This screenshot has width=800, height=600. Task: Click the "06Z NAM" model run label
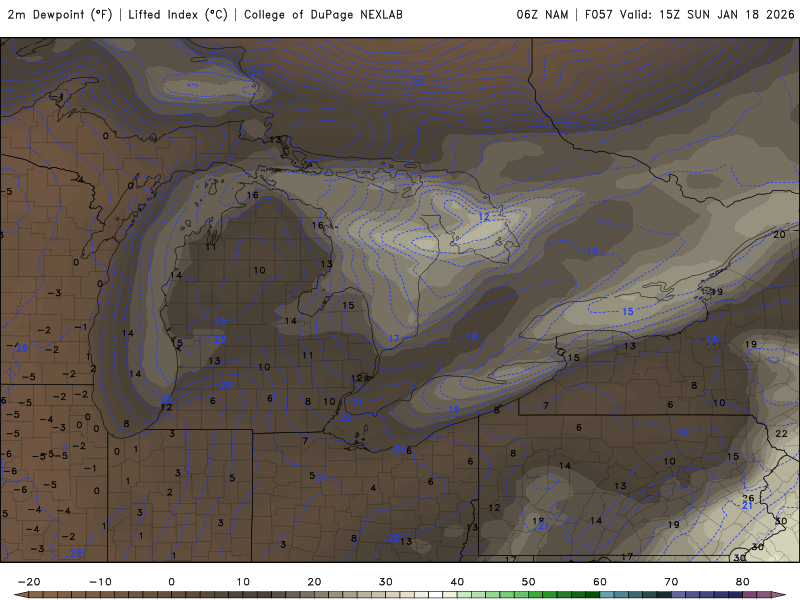542,15
